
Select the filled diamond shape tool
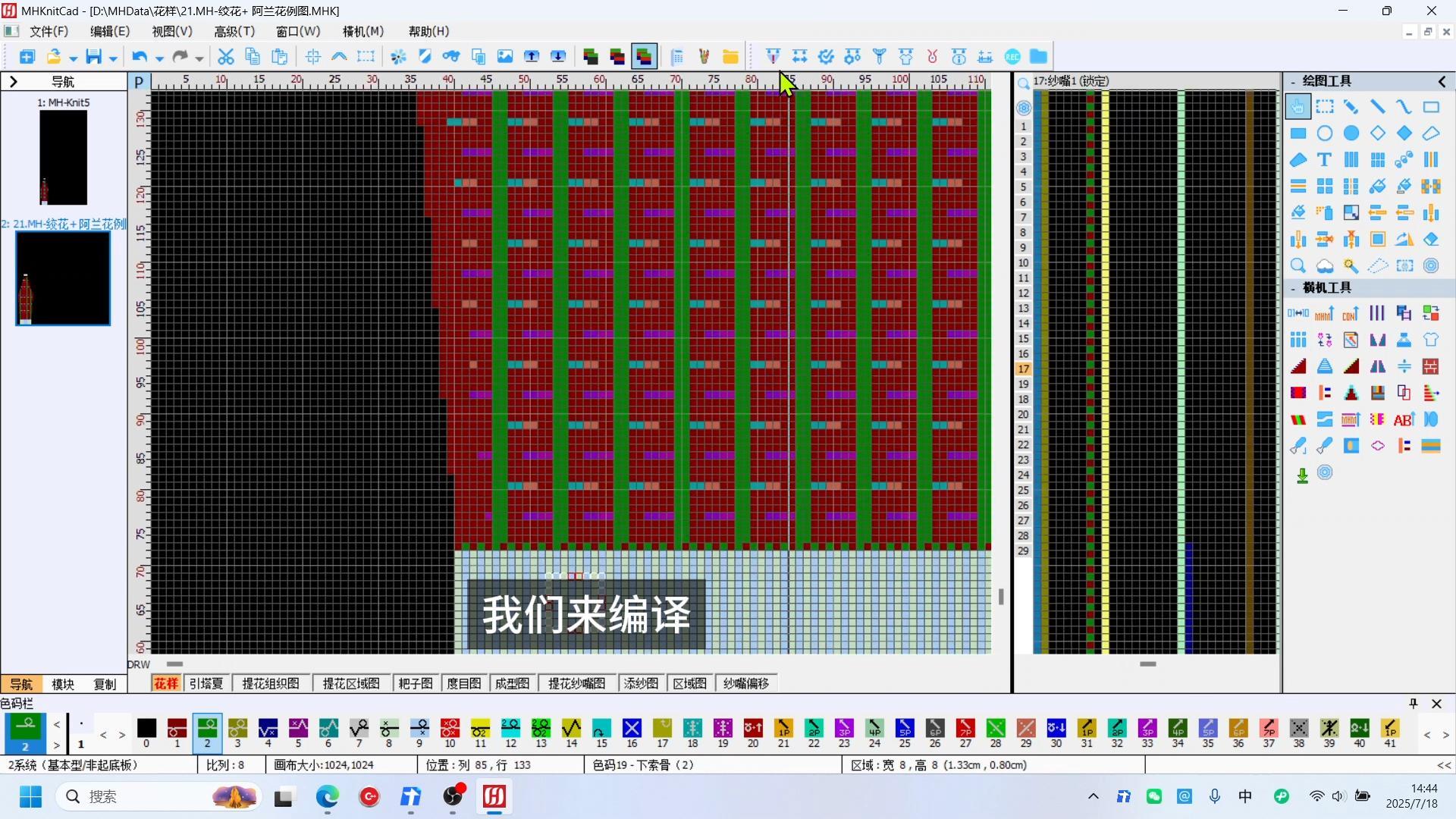click(x=1404, y=133)
